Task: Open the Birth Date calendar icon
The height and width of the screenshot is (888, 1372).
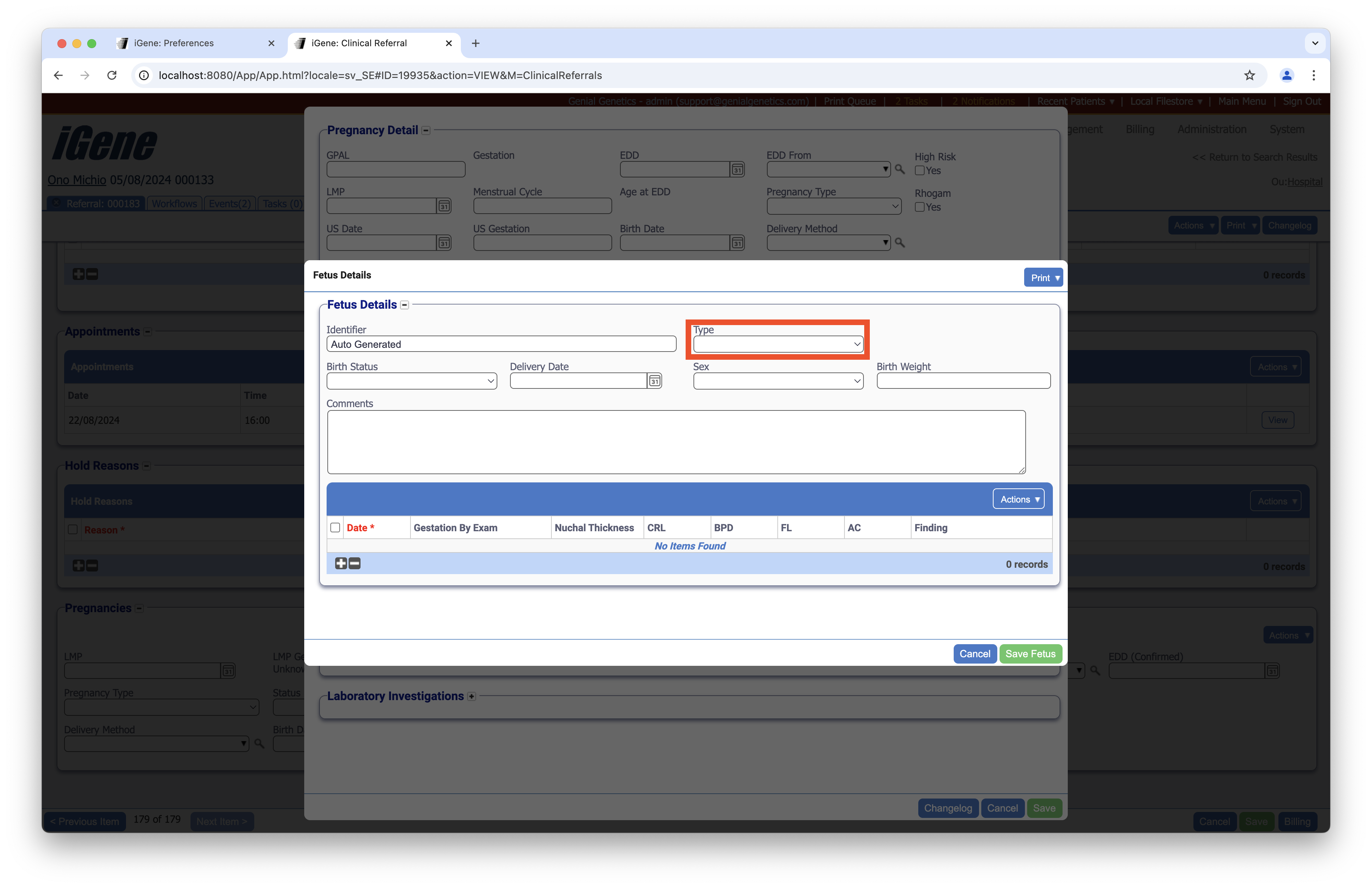Action: click(x=737, y=243)
